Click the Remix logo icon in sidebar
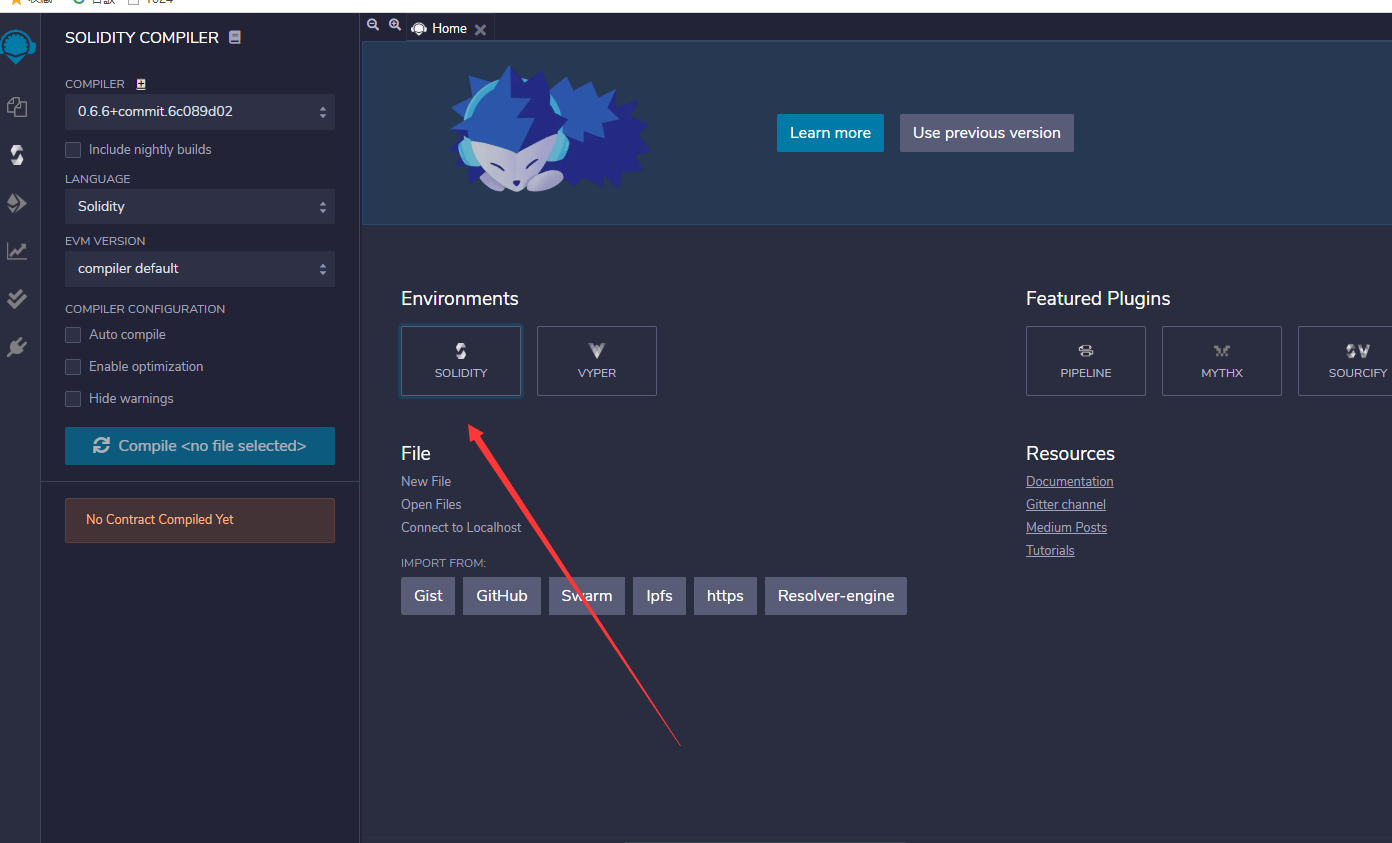1392x843 pixels. point(18,46)
